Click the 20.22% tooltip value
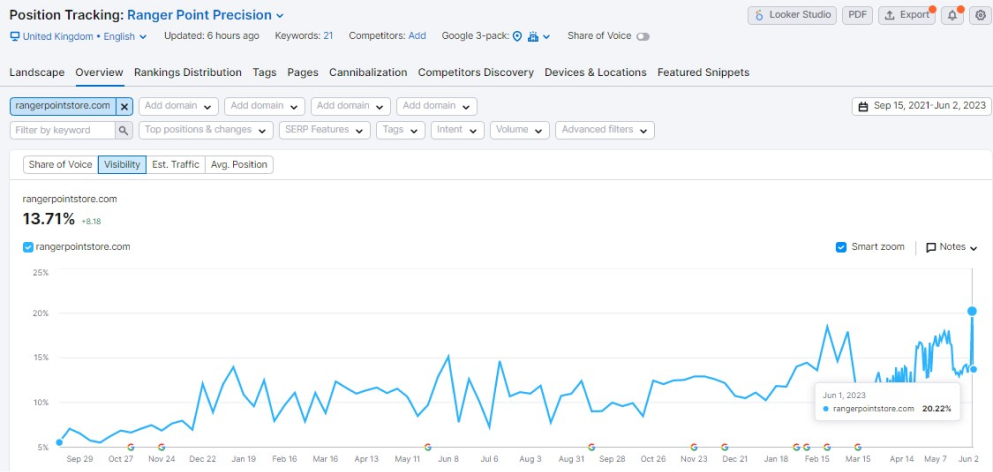 tap(937, 409)
